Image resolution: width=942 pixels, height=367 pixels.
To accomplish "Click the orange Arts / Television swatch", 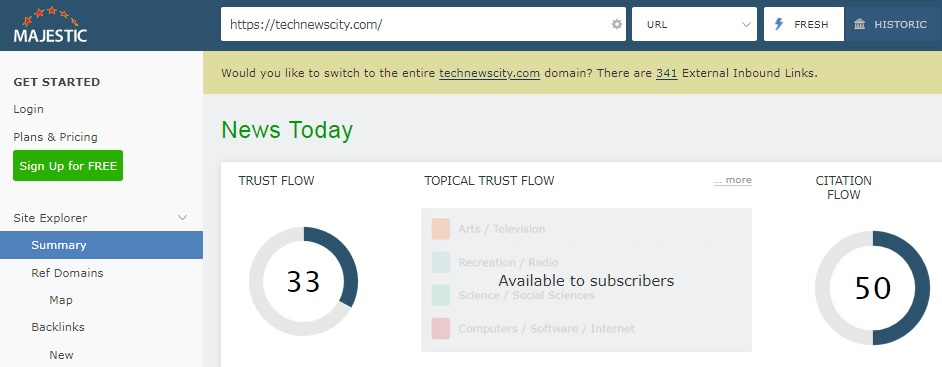I will [x=440, y=229].
